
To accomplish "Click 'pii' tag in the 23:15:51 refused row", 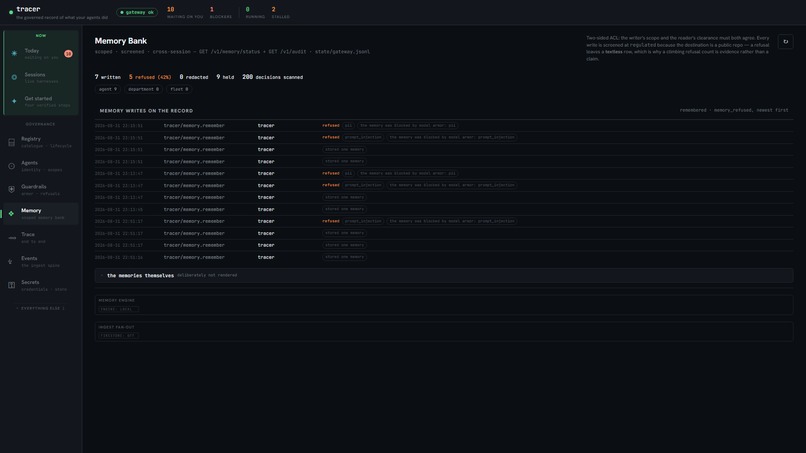I will (348, 125).
